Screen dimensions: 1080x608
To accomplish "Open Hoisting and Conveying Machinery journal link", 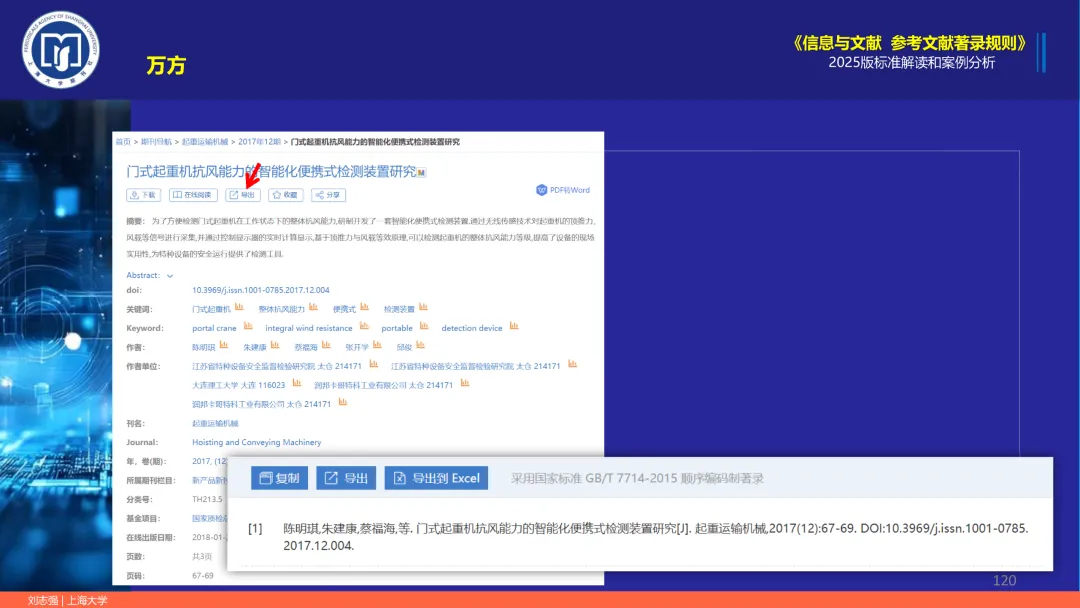I will point(256,442).
